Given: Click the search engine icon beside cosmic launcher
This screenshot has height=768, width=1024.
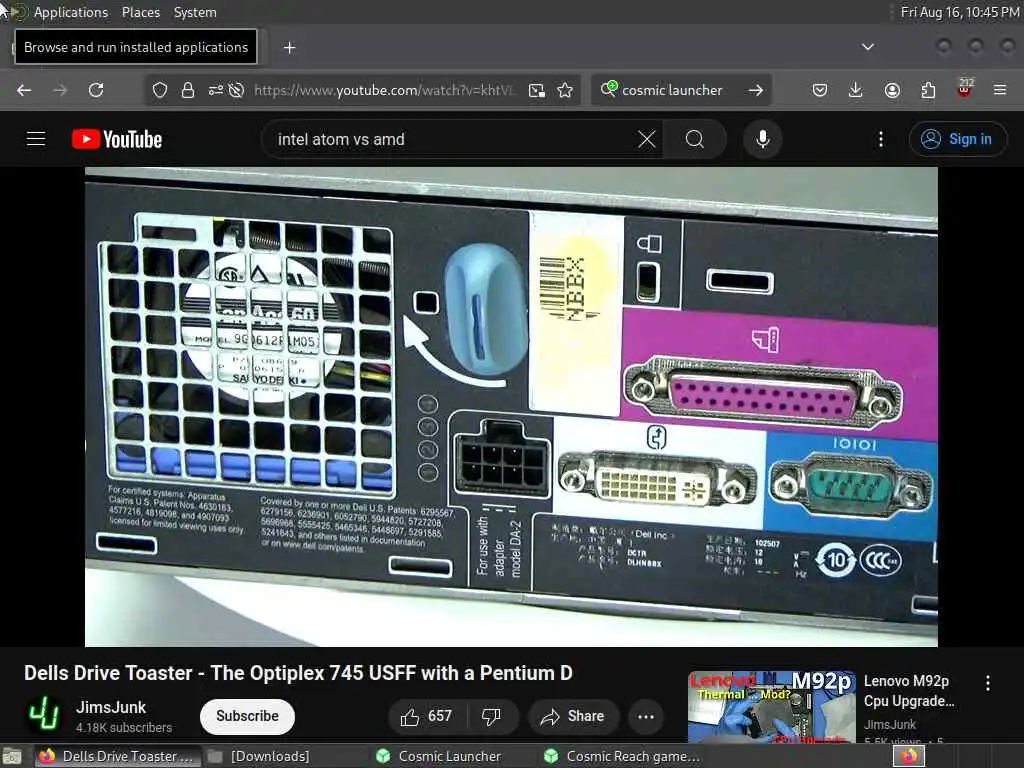Looking at the screenshot, I should pos(609,88).
